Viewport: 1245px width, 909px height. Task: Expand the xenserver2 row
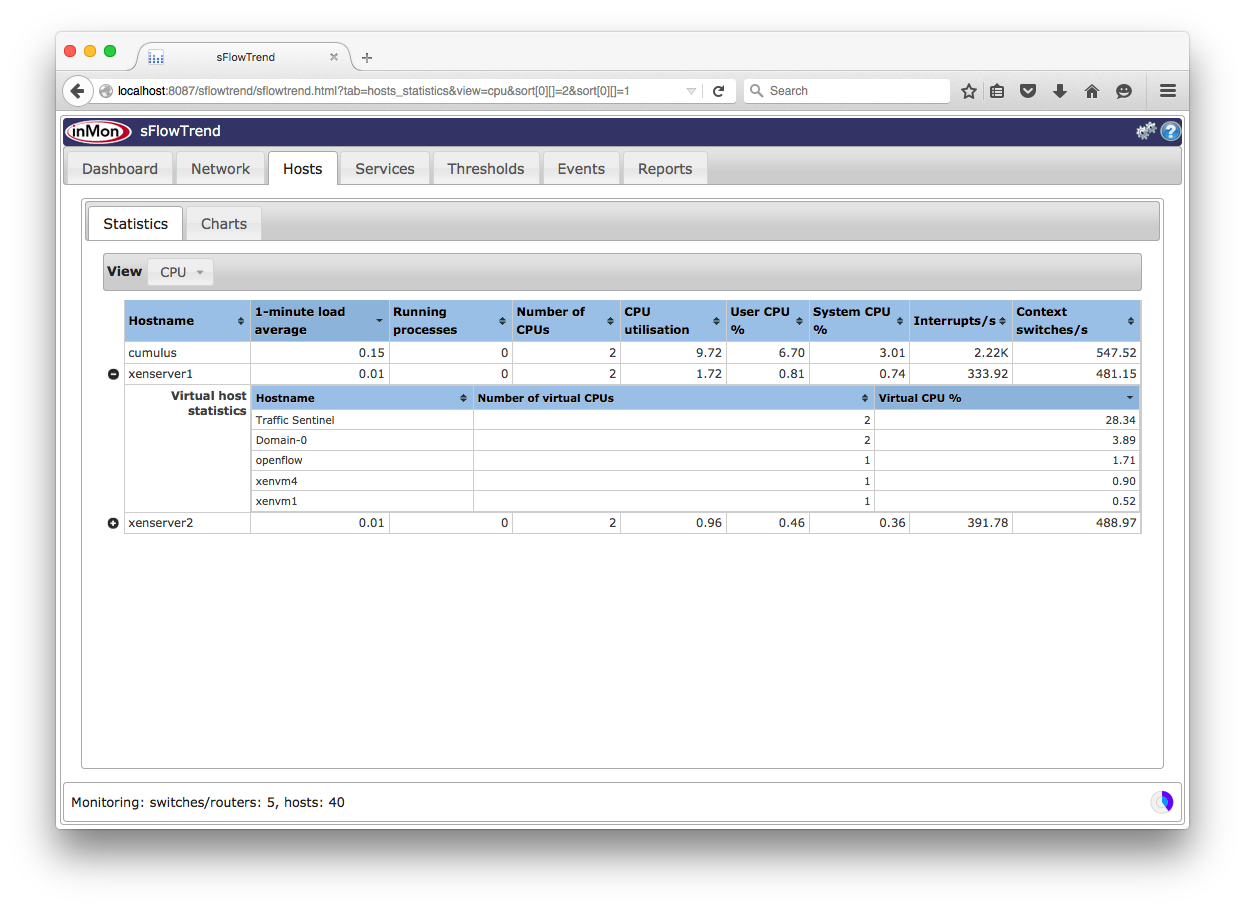tap(113, 523)
